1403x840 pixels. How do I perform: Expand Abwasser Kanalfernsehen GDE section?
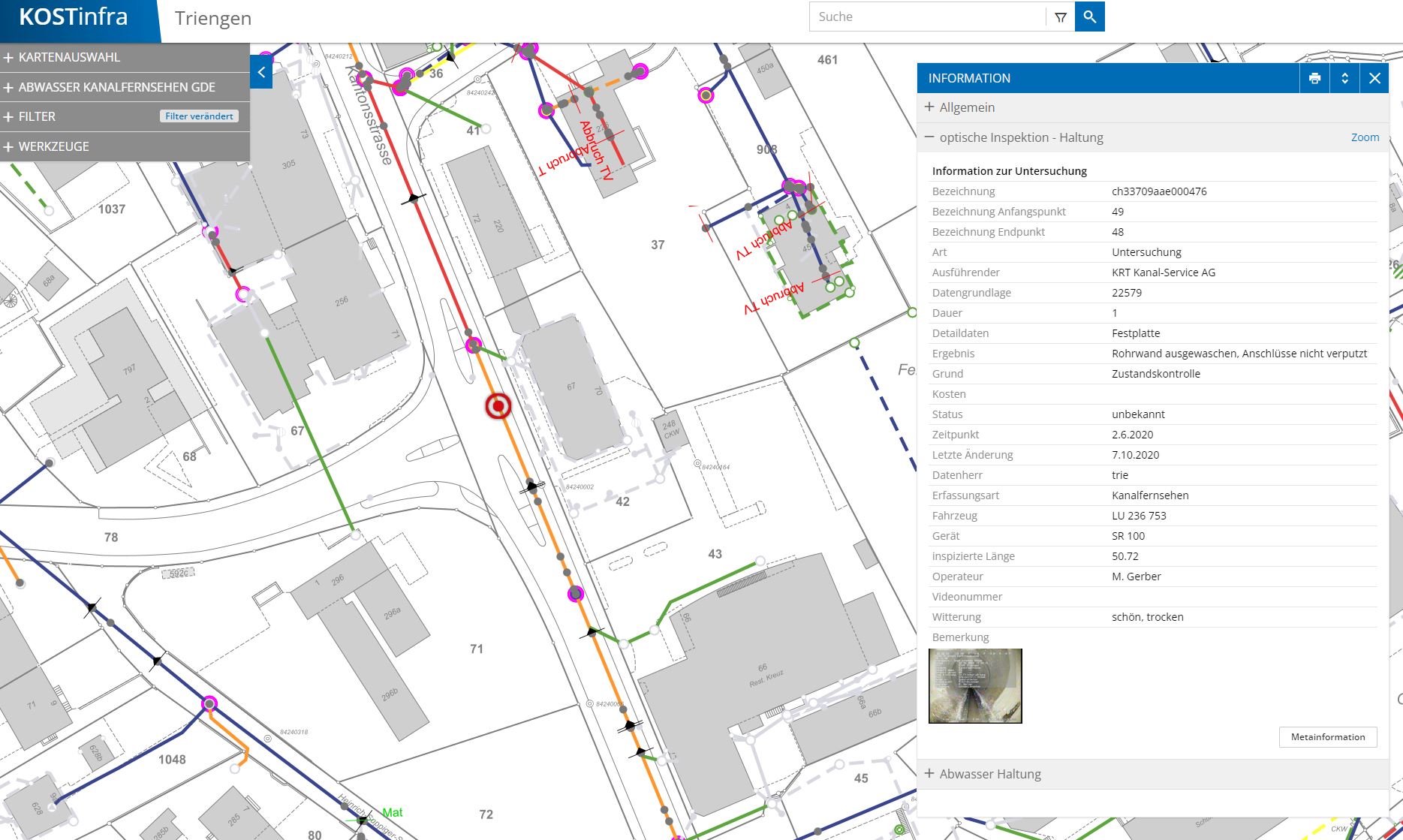(x=116, y=87)
